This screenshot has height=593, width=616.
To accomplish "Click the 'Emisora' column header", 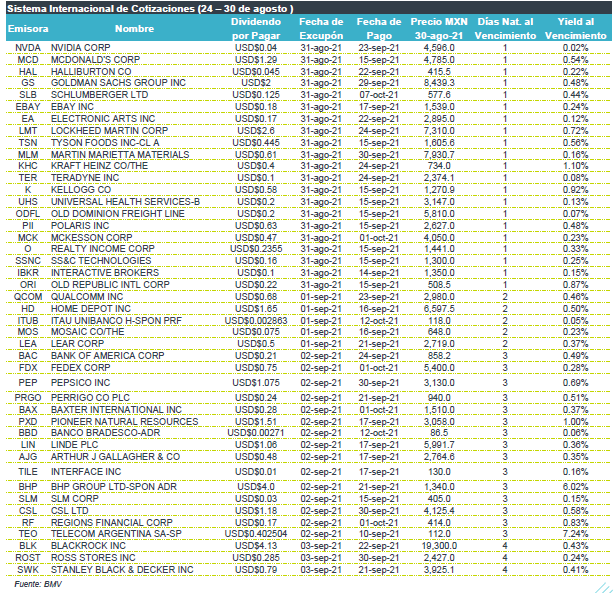I will [28, 29].
